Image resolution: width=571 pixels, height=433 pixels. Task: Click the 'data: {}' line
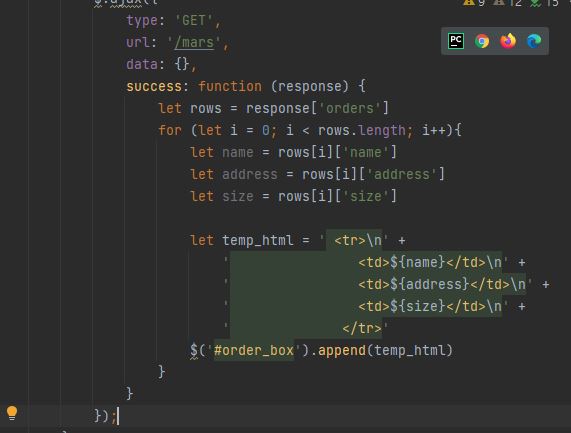tap(161, 64)
